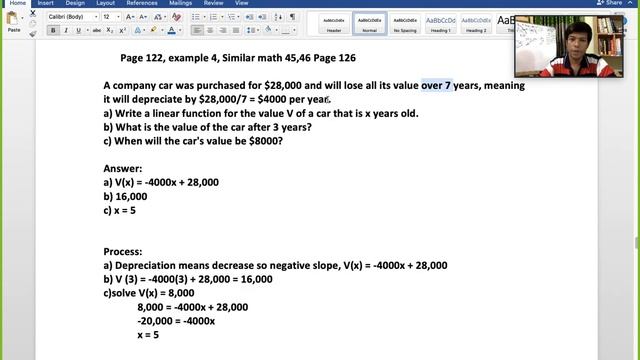
Task: Expand borders options arrow
Action: click(x=294, y=30)
